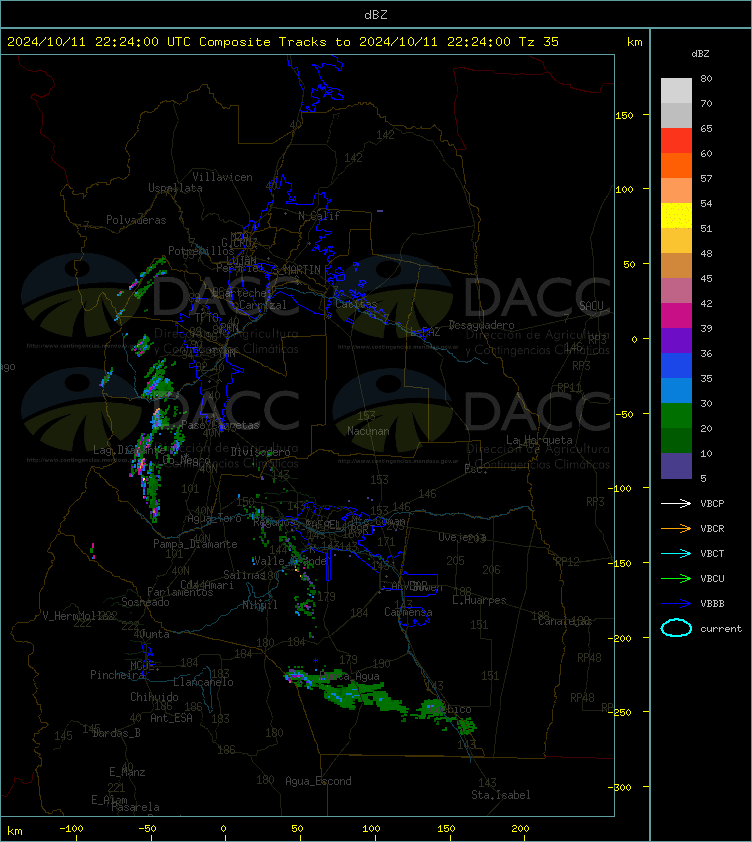Click the 'Llancanelo' map label
The height and width of the screenshot is (842, 752).
click(x=203, y=682)
